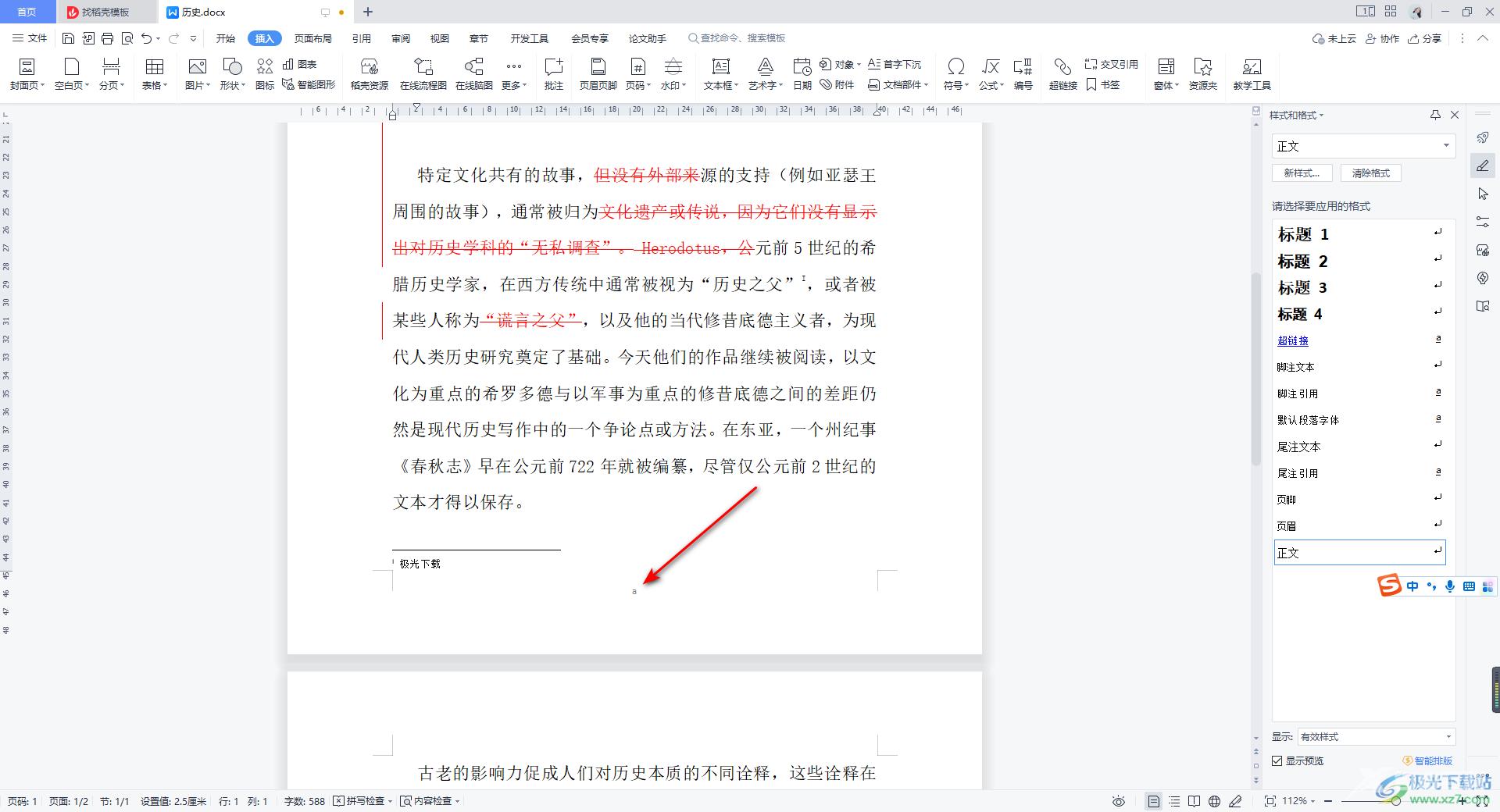
Task: Switch to outline view icon
Action: coord(1173,801)
